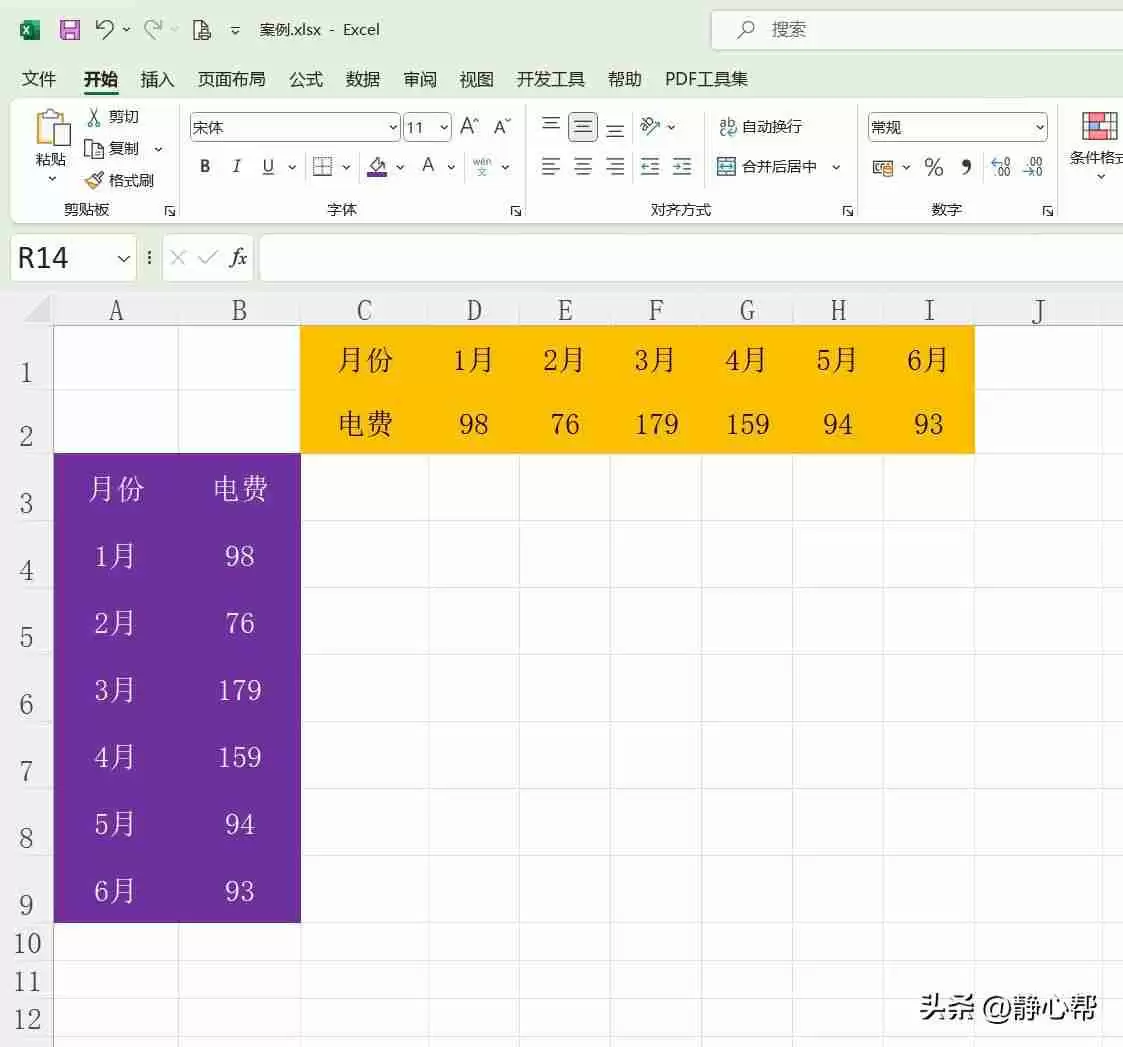Toggle underline formatting
Viewport: 1123px width, 1047px height.
(266, 166)
